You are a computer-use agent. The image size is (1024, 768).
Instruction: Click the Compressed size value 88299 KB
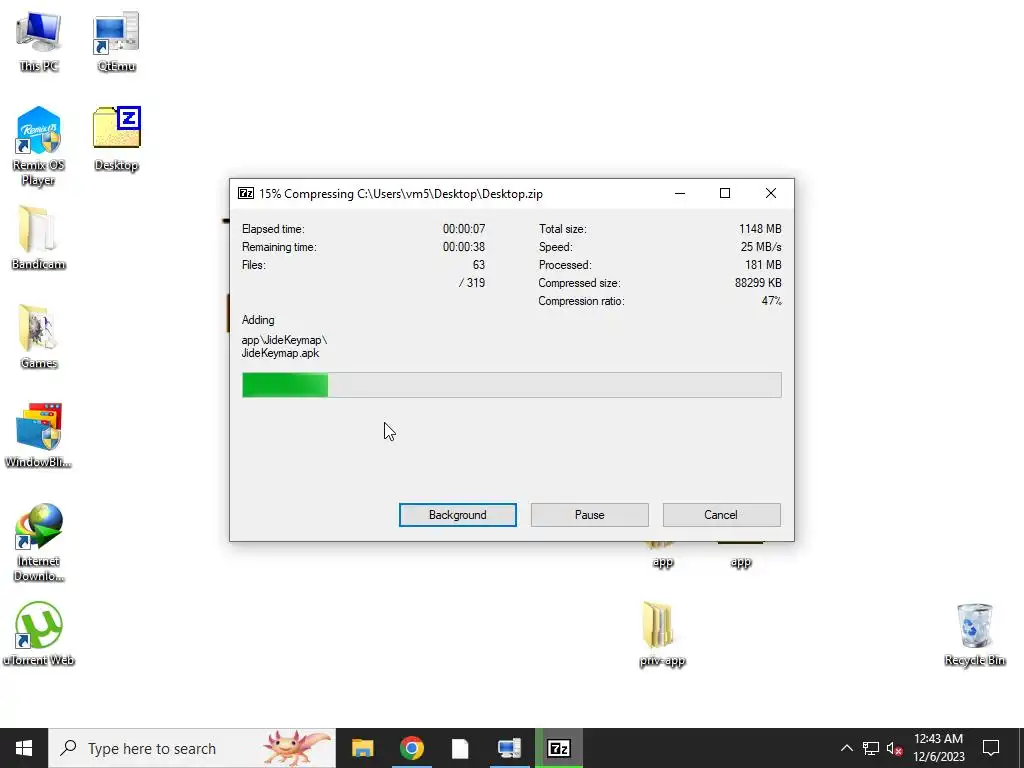click(x=758, y=283)
